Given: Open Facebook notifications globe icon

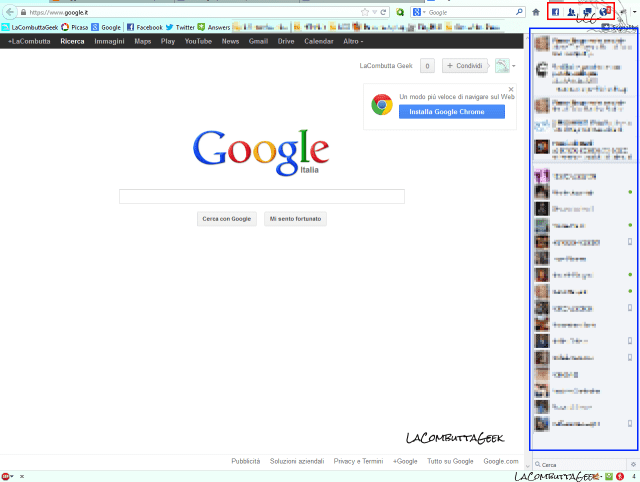Looking at the screenshot, I should 604,11.
